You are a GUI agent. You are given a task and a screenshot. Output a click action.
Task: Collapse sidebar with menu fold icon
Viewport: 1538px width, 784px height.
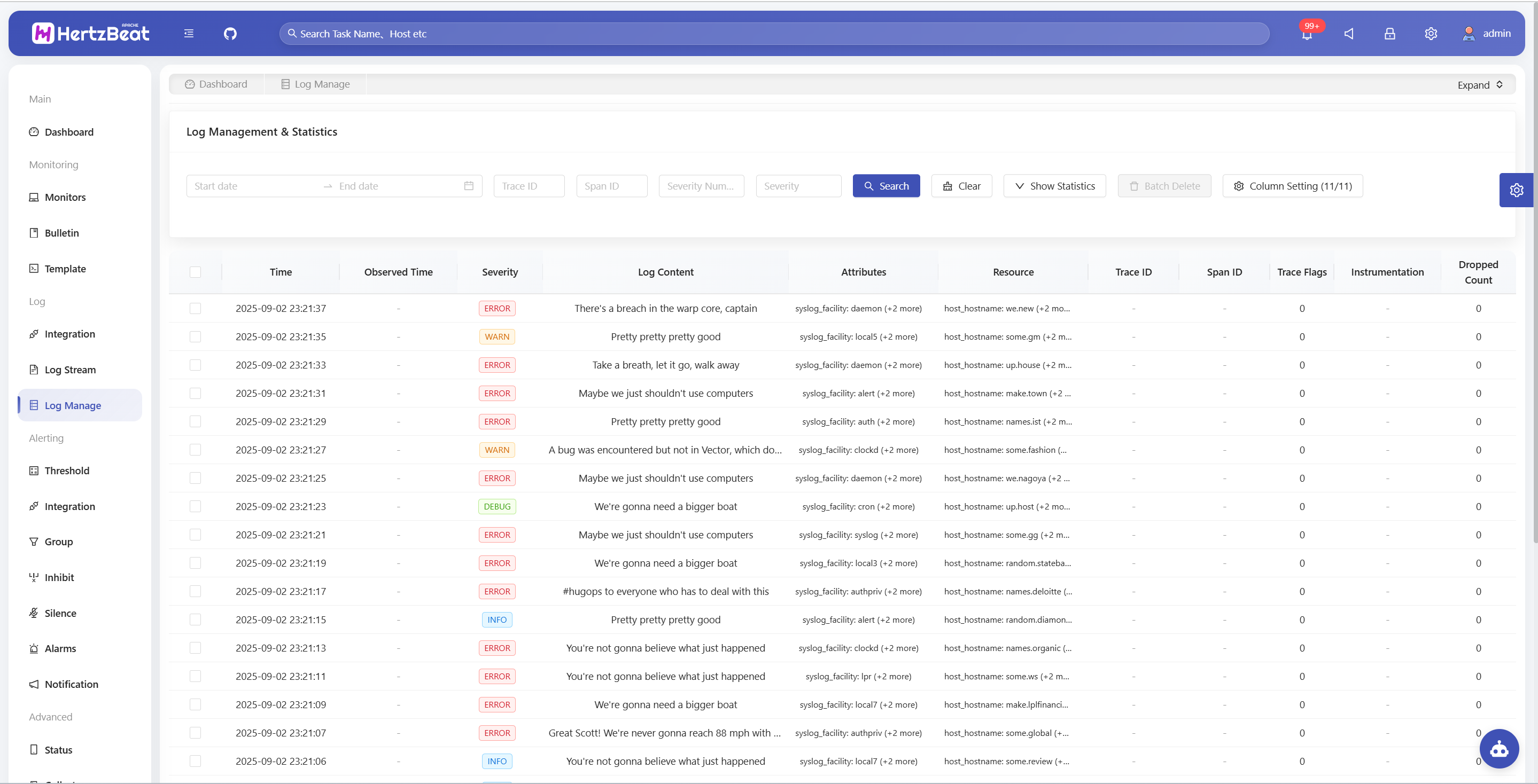click(x=189, y=34)
